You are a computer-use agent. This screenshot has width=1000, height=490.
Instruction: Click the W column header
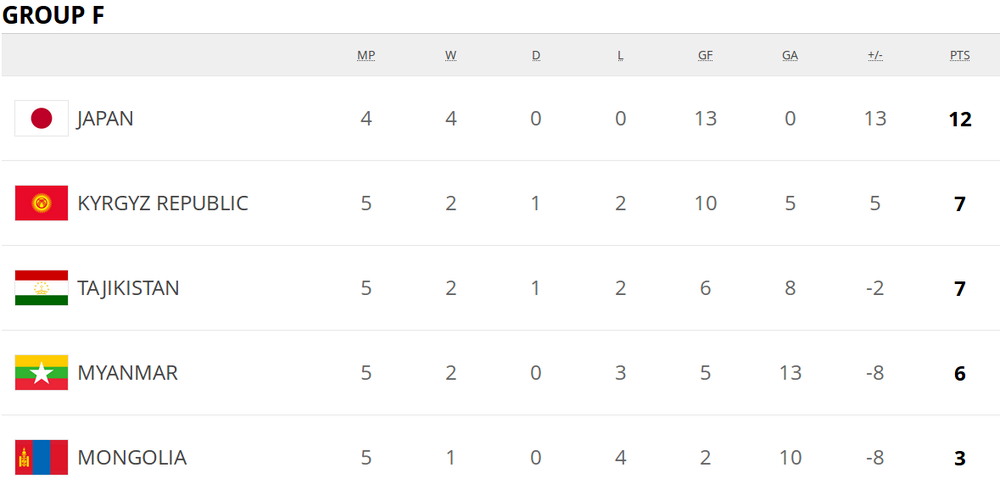point(451,56)
